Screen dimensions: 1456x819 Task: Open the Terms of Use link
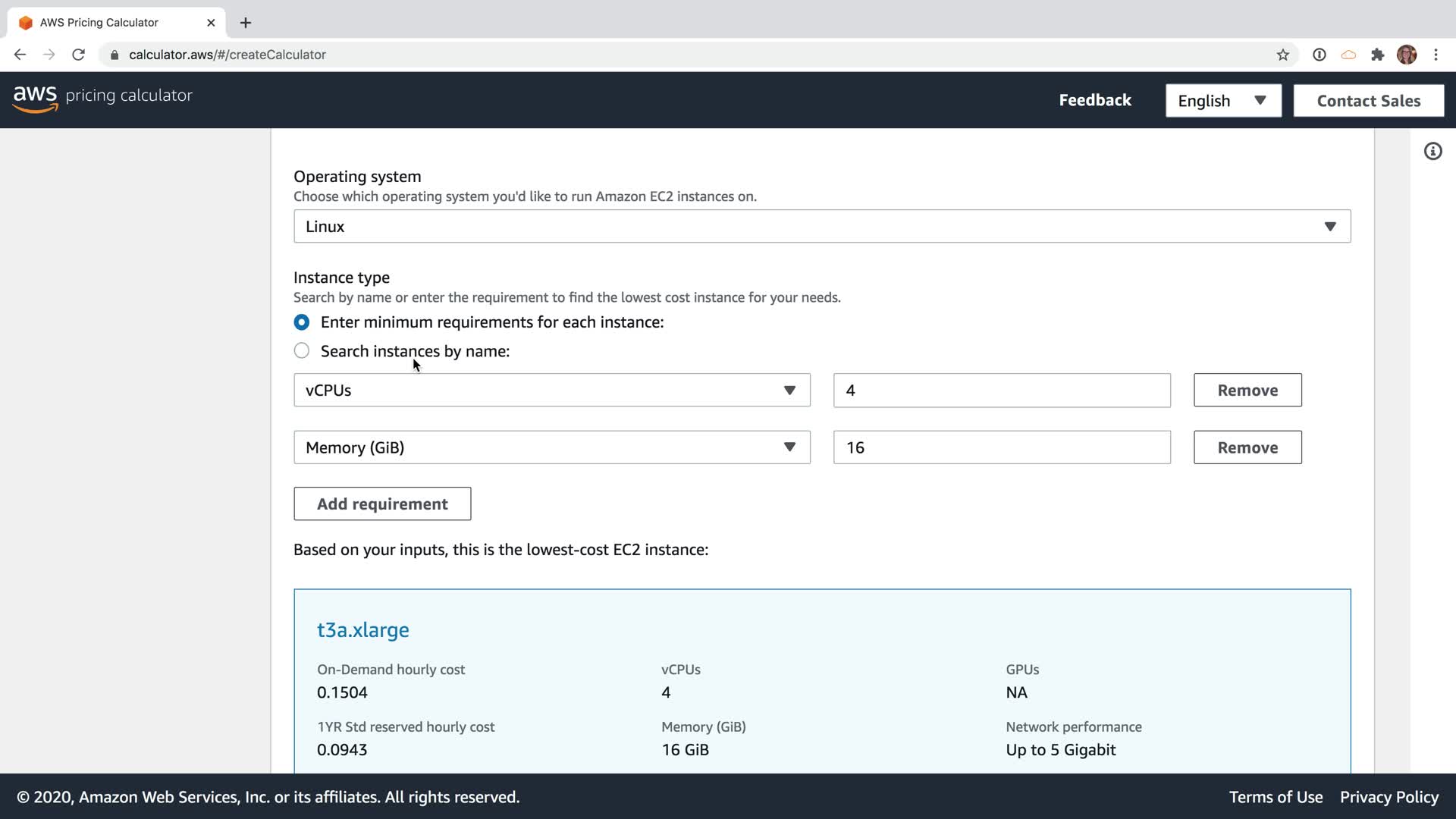1276,797
